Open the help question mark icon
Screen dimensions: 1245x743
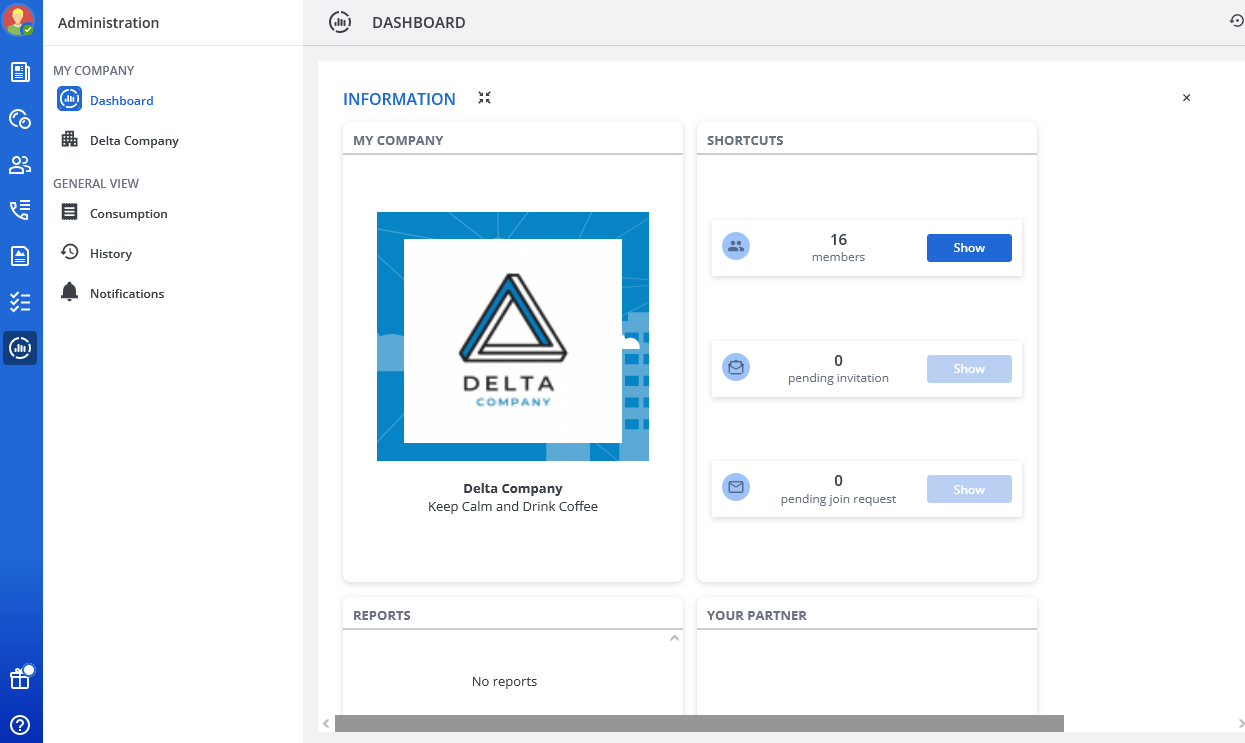[20, 725]
